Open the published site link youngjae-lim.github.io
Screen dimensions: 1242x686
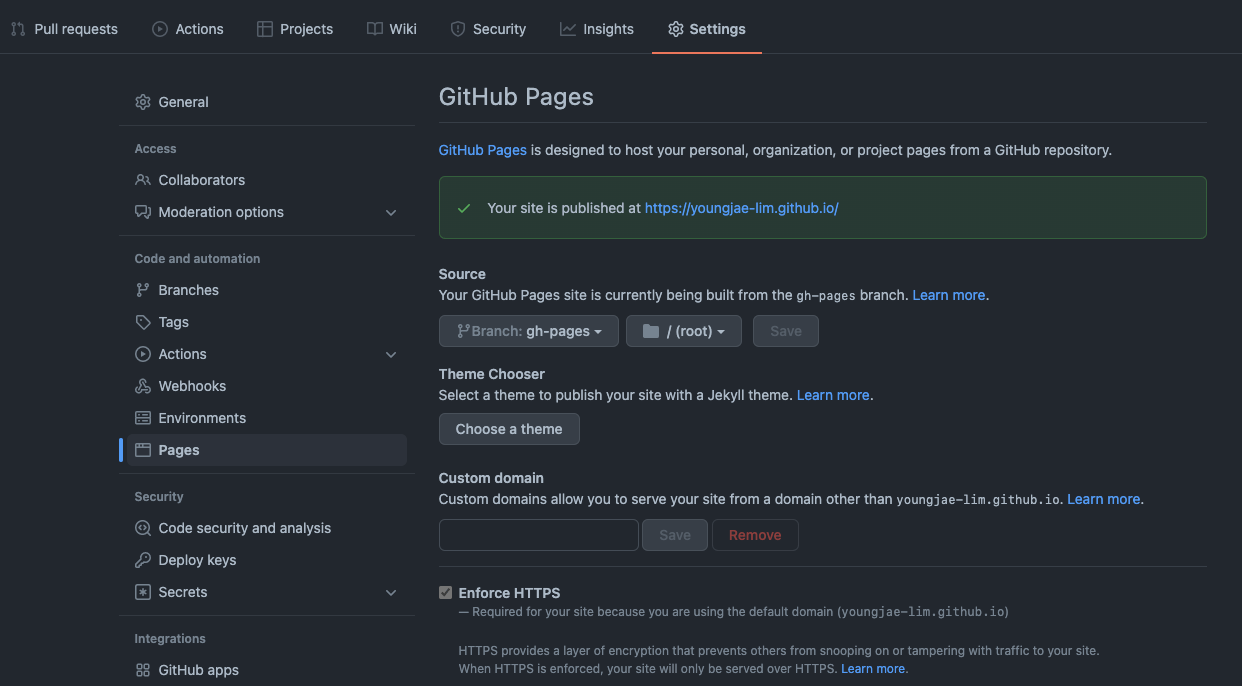(x=742, y=208)
